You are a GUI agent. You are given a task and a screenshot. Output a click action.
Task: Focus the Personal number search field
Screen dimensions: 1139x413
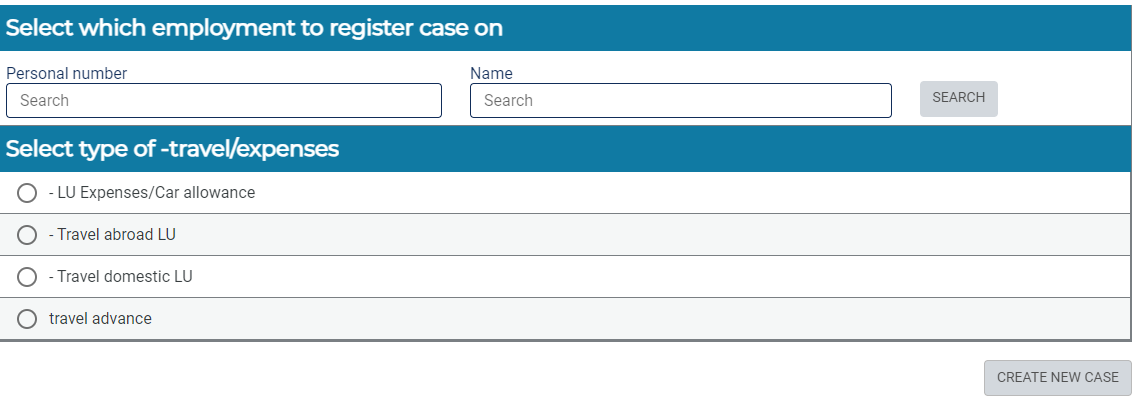coord(224,100)
